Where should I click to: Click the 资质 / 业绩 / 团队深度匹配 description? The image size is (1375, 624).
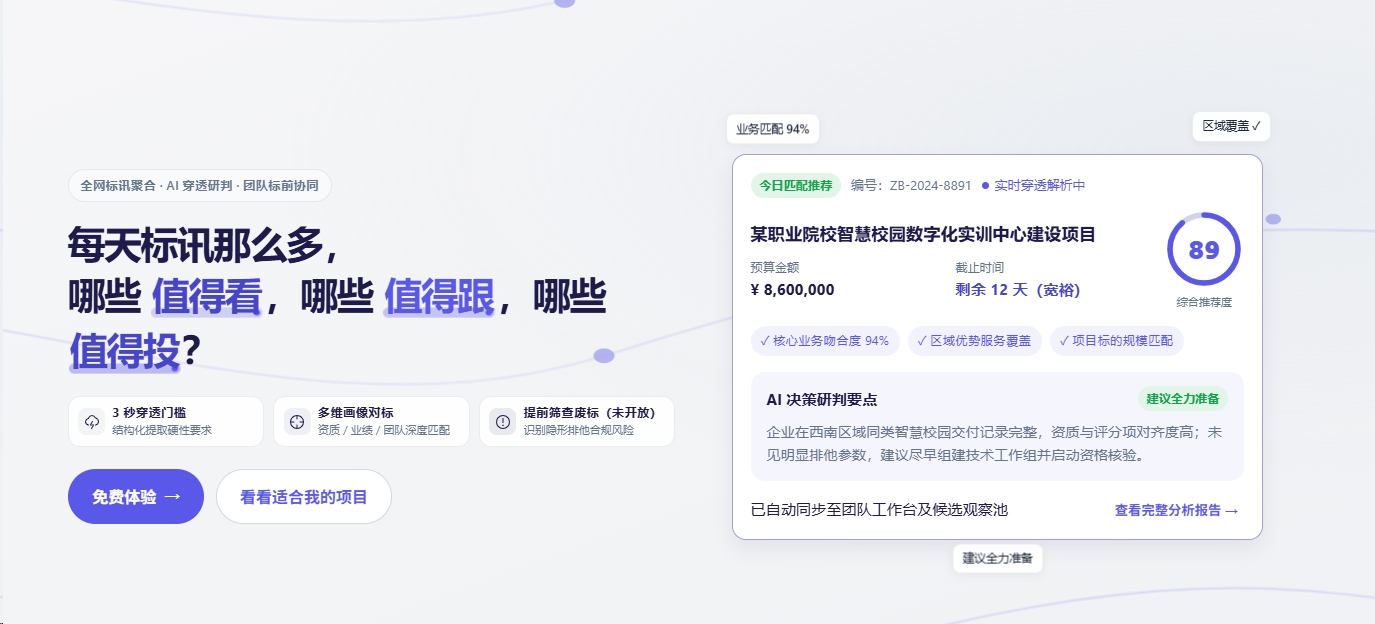pos(384,431)
